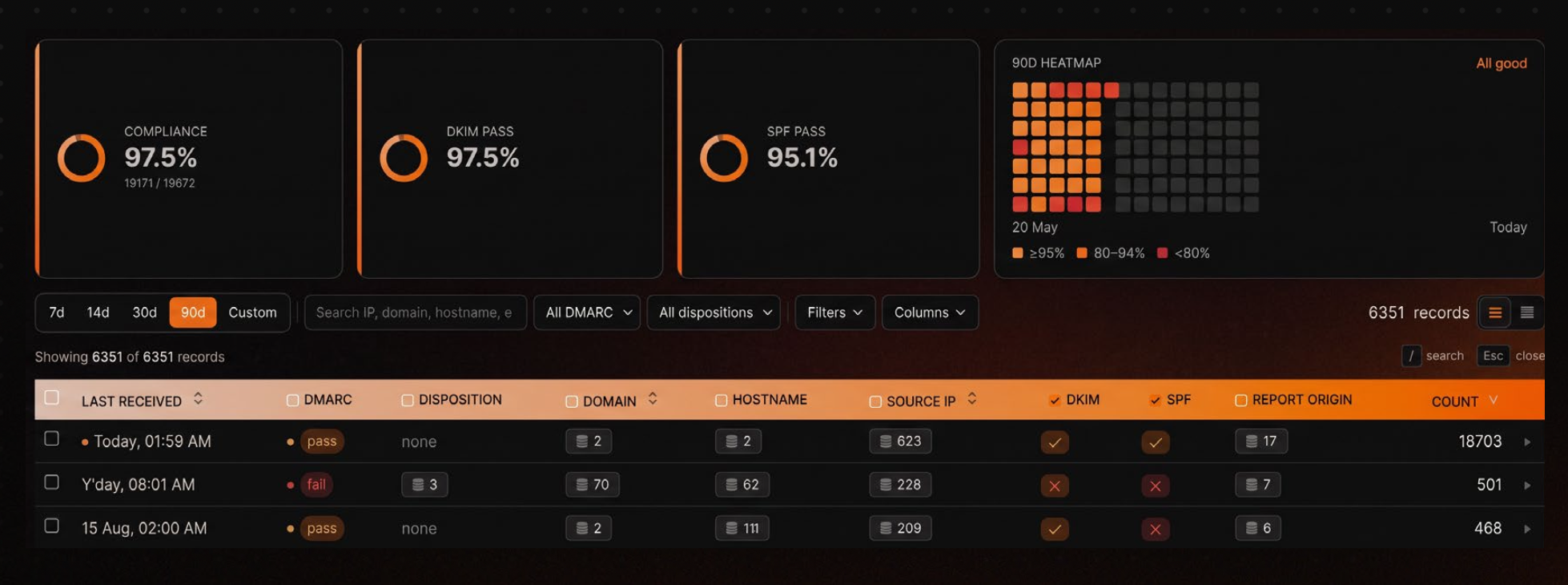Switch to comfortable list view icon
This screenshot has height=585, width=1568.
[x=1495, y=313]
